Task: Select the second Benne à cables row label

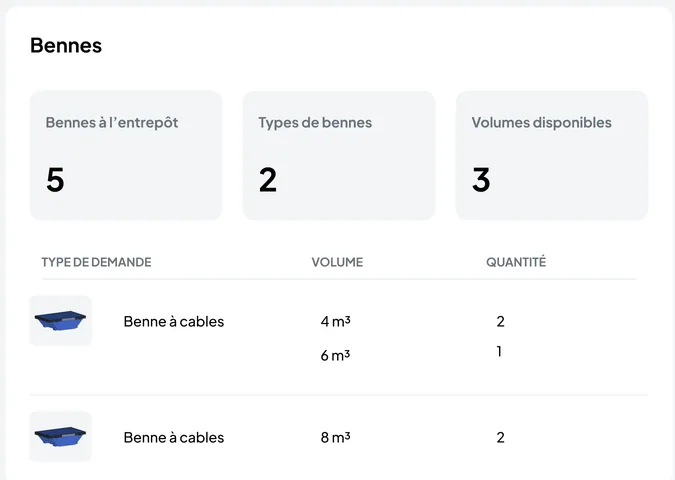Action: click(x=173, y=437)
